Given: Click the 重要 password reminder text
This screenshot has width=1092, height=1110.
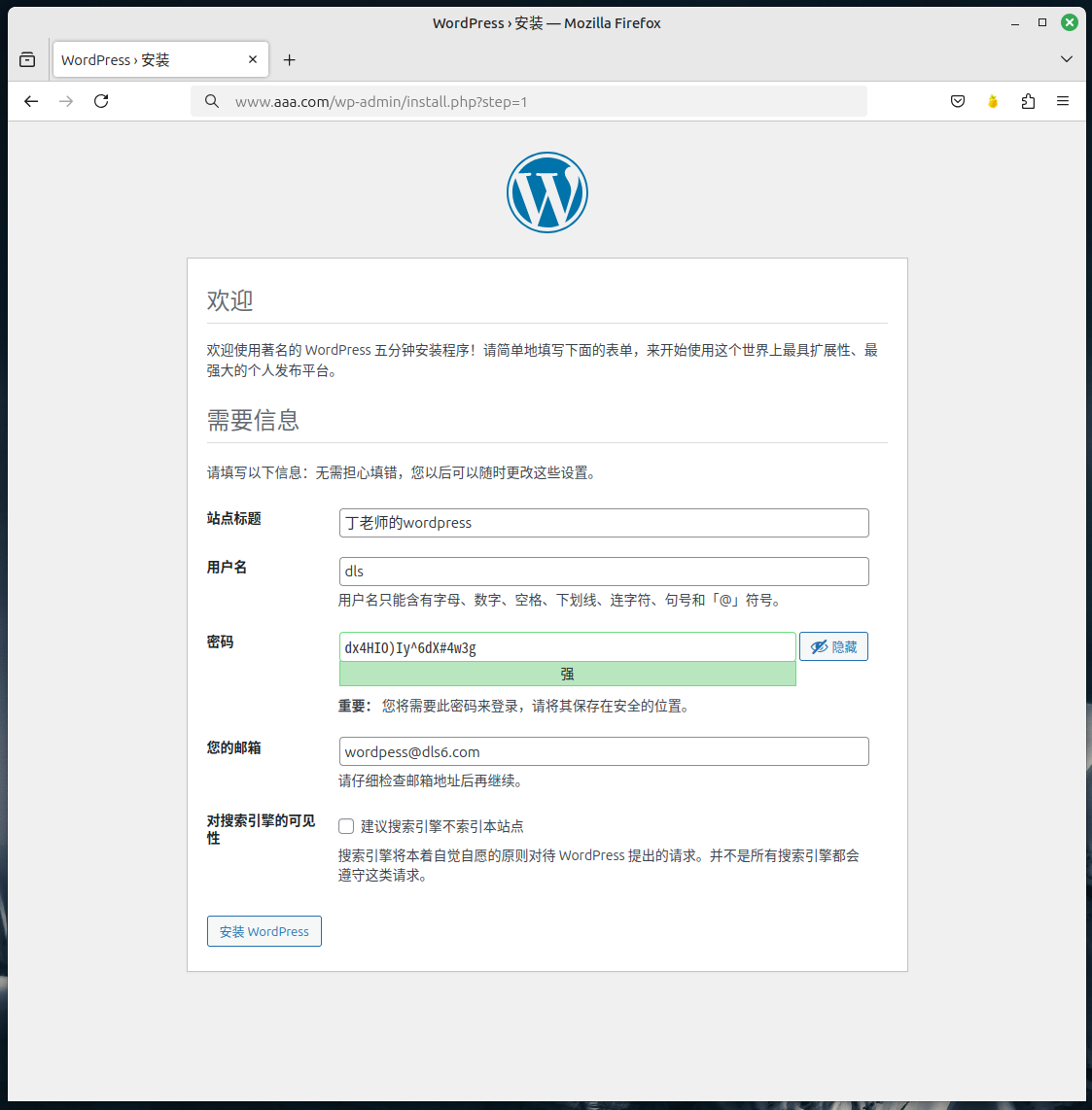Looking at the screenshot, I should pos(514,706).
